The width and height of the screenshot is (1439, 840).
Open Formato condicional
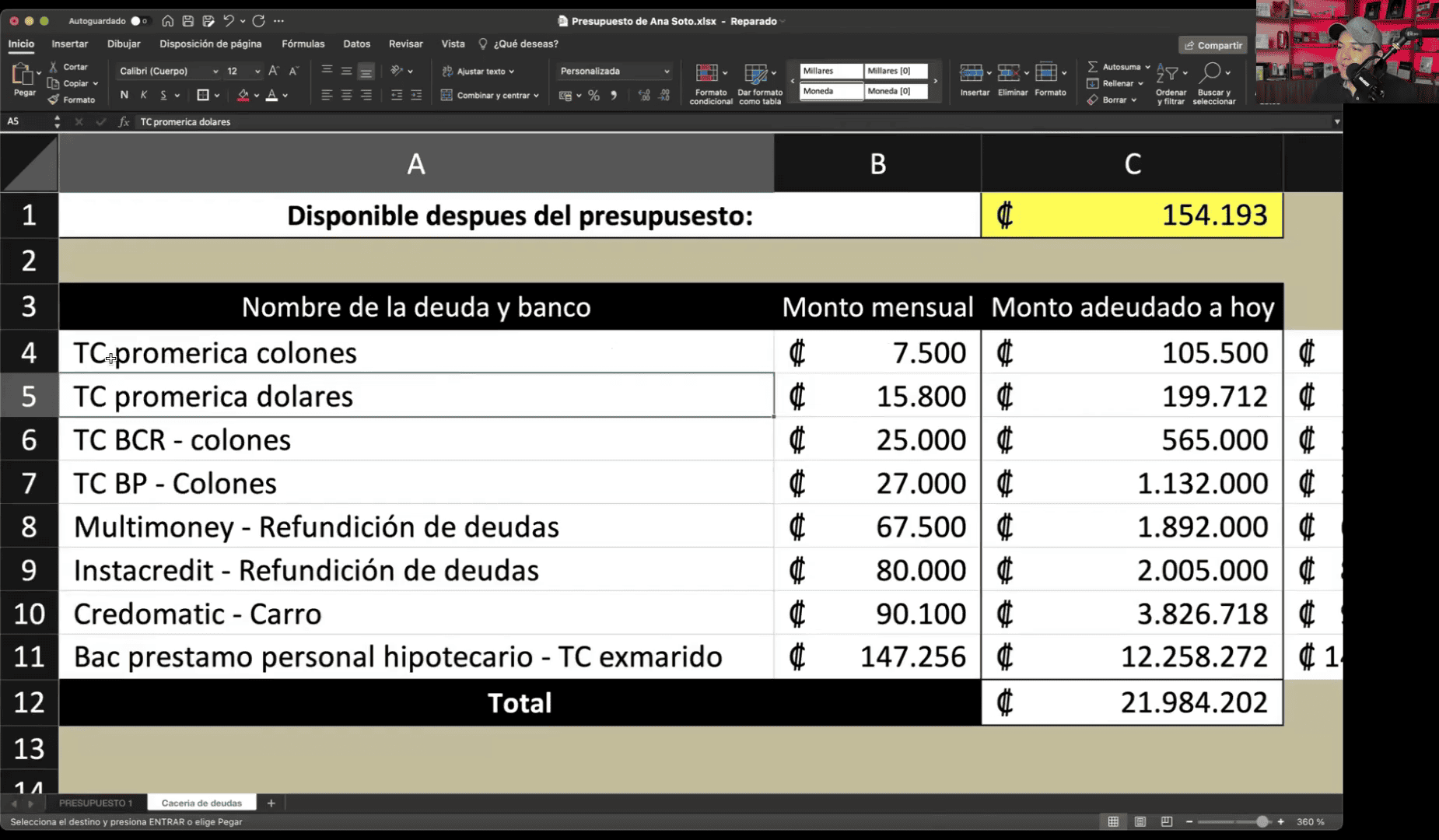pos(709,83)
